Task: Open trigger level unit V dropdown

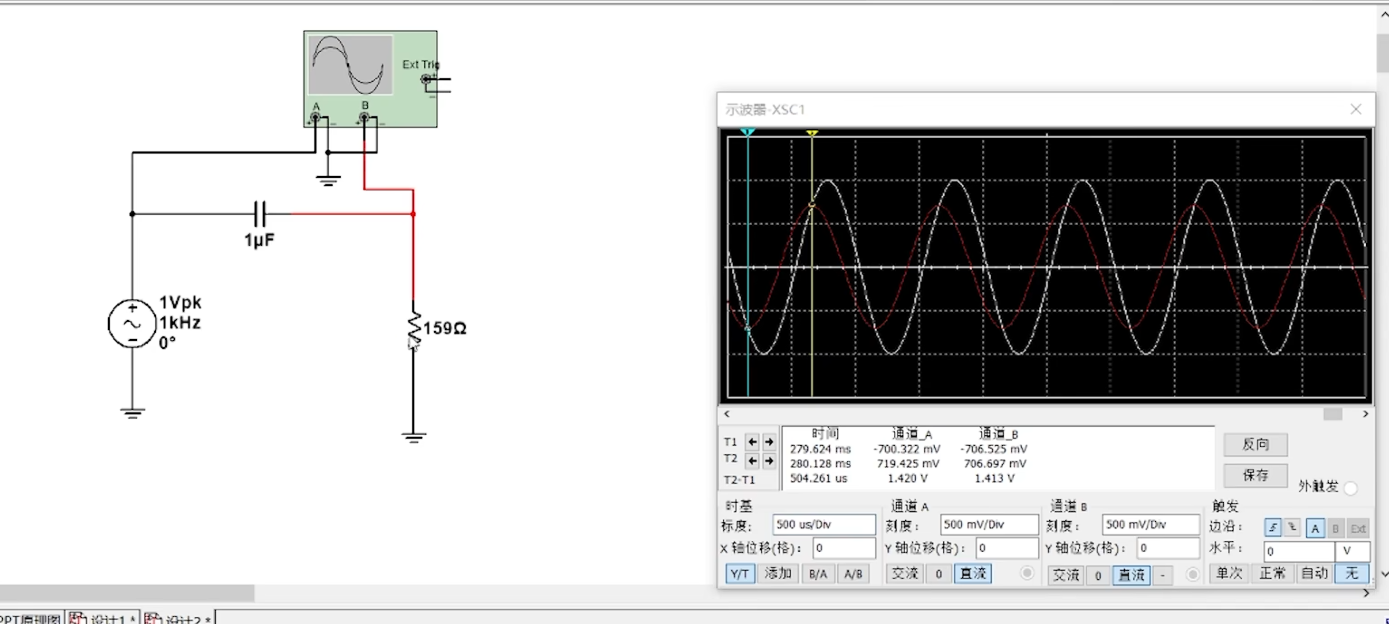Action: pyautogui.click(x=1353, y=552)
